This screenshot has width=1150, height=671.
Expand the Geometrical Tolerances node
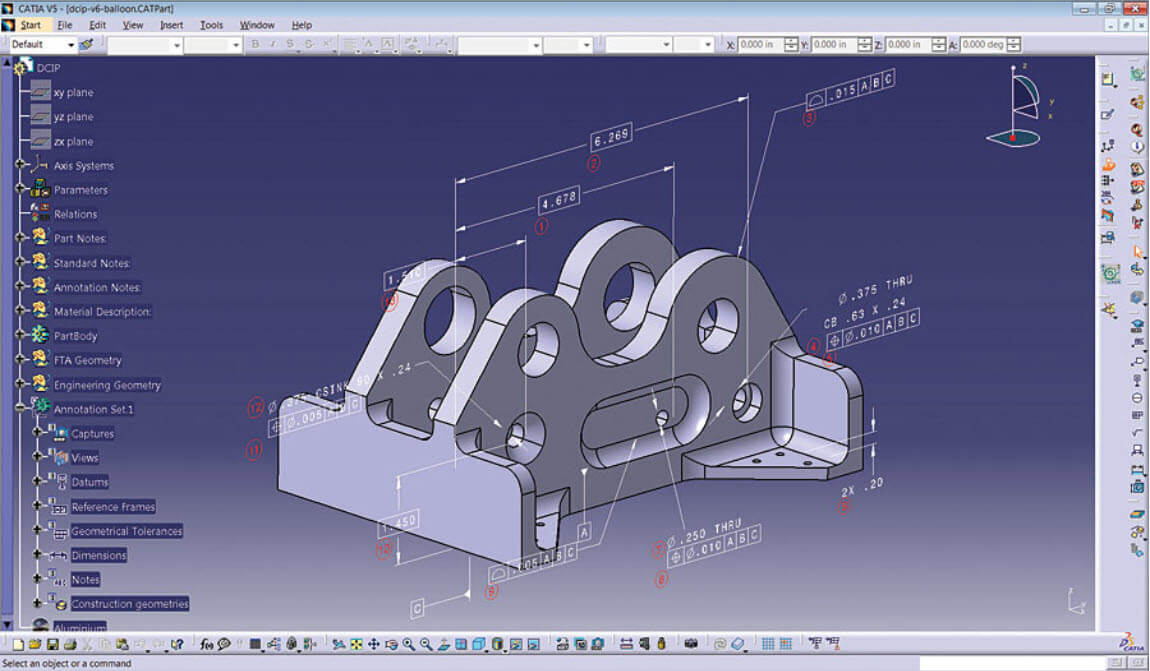tap(38, 530)
